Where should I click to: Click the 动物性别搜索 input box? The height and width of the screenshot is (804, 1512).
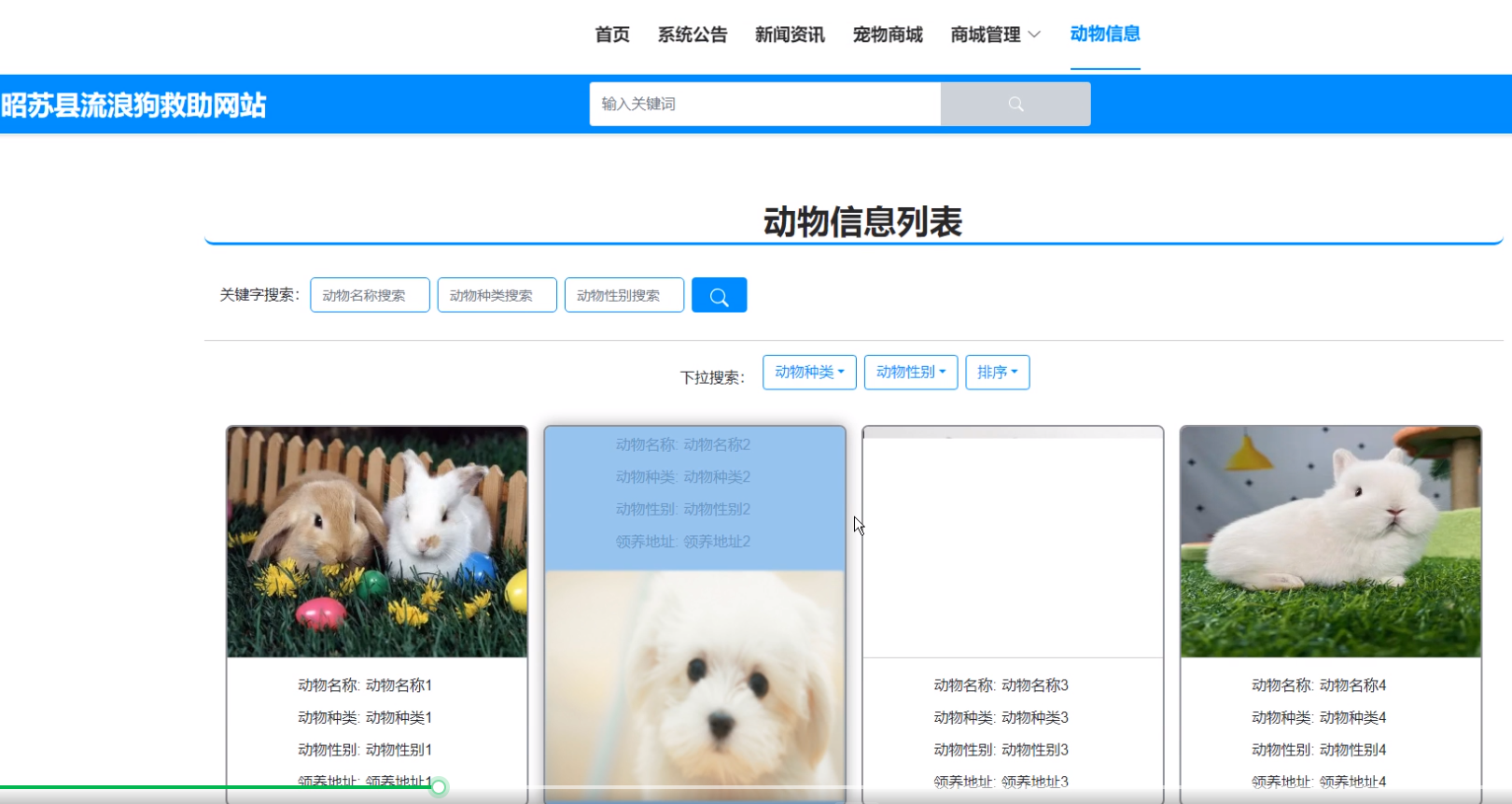(623, 295)
